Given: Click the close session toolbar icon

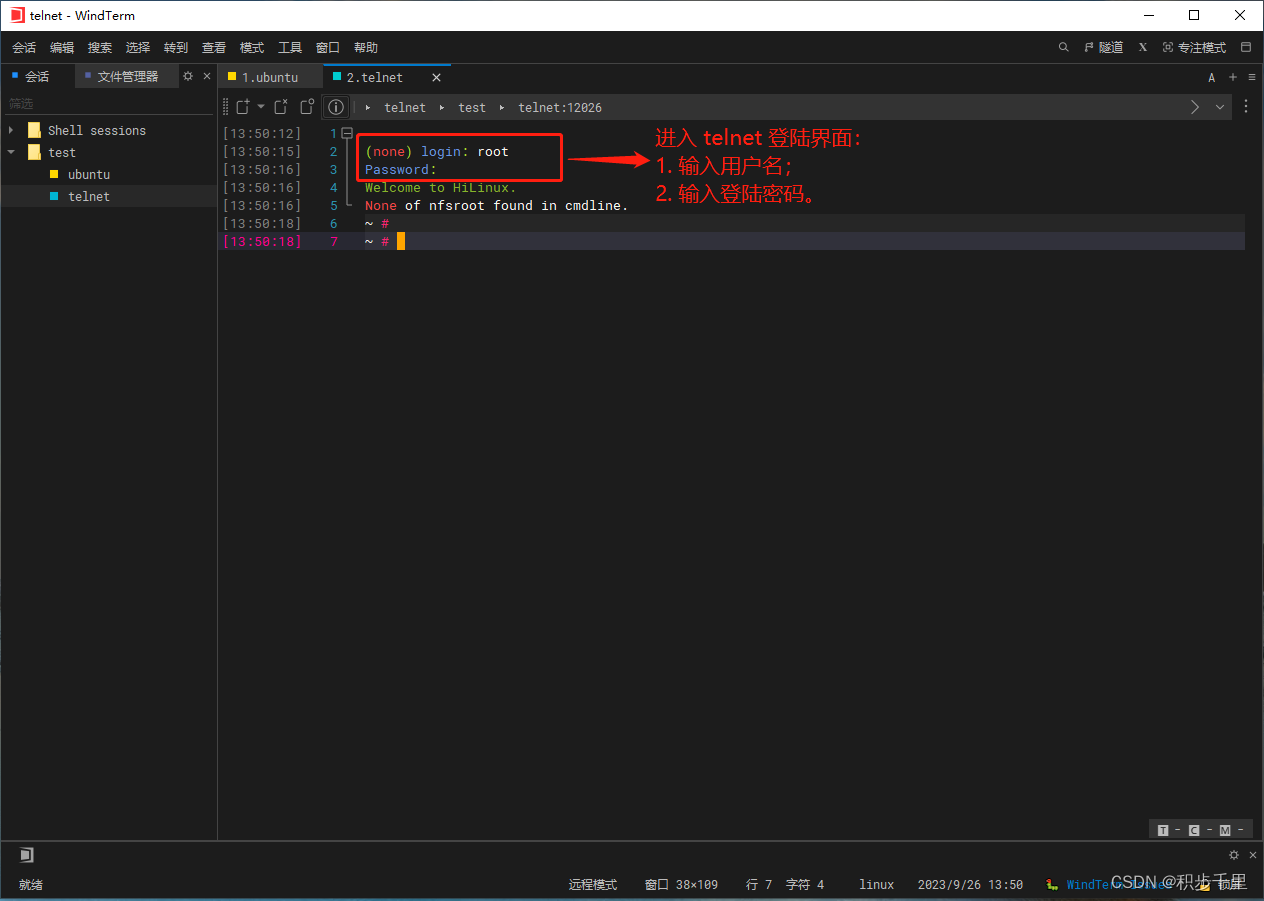Looking at the screenshot, I should tap(281, 107).
